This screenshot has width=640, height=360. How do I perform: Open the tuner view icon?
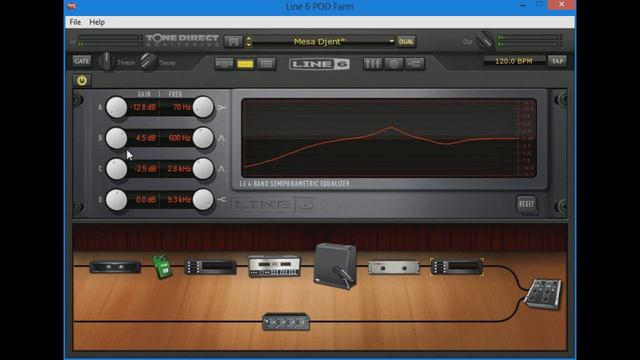click(x=393, y=64)
